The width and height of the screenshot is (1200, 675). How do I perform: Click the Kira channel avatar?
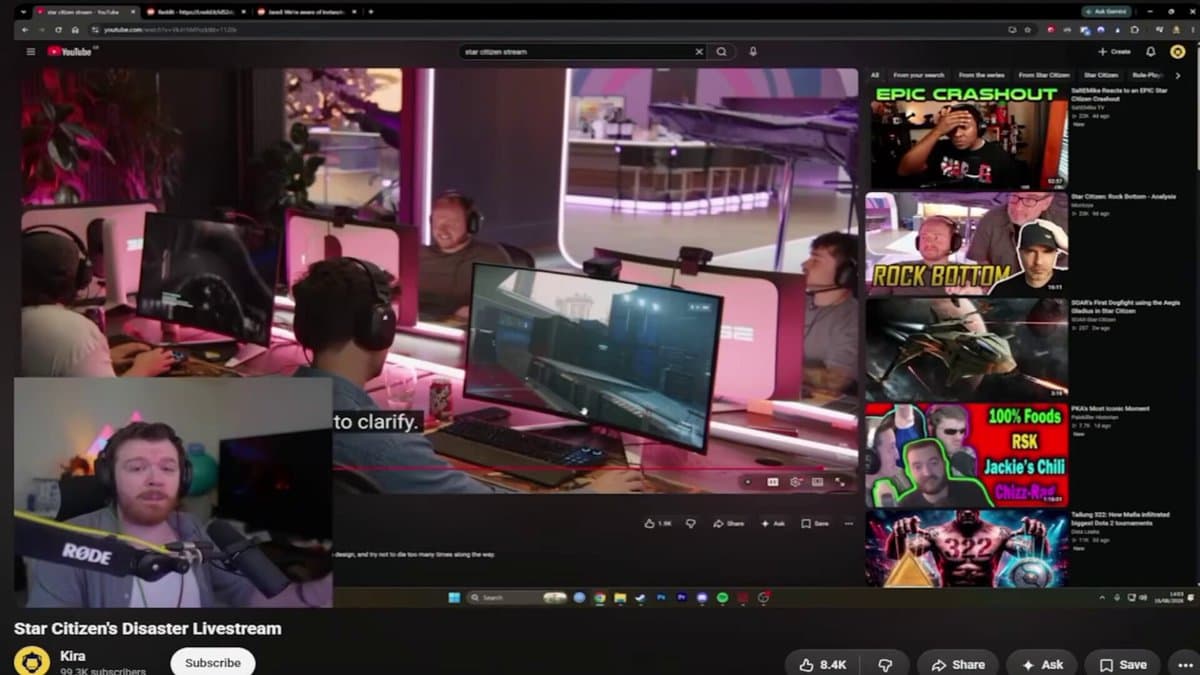(32, 662)
